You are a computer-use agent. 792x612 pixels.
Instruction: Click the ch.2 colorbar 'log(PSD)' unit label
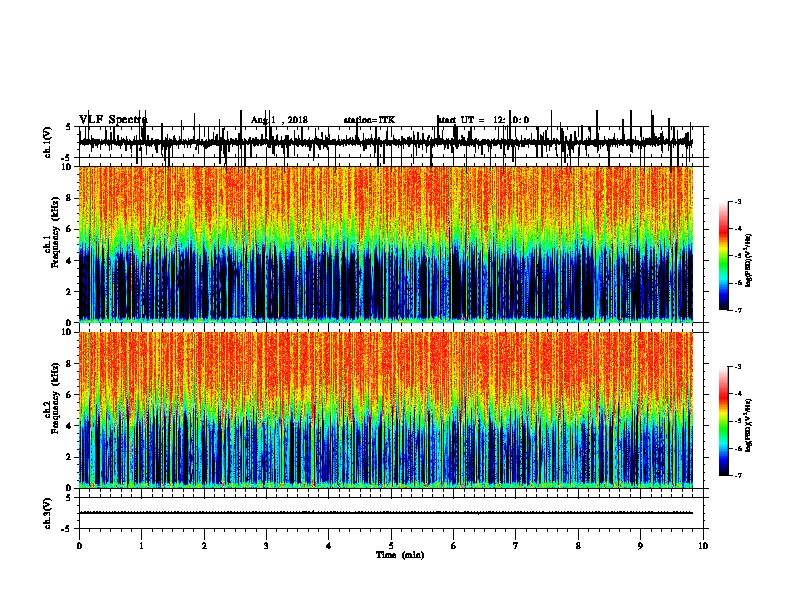point(749,426)
